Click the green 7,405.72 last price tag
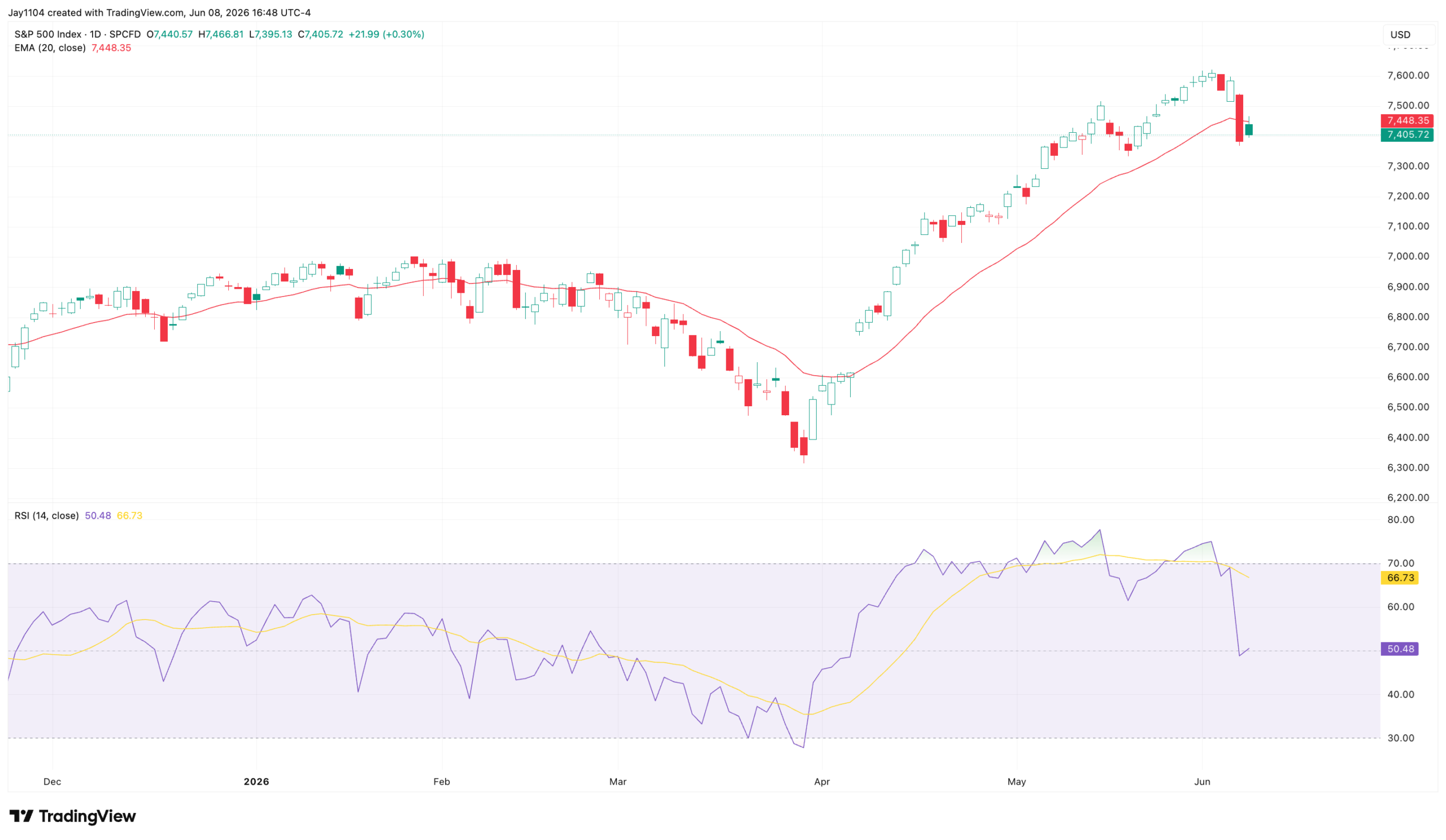The image size is (1446, 840). (x=1407, y=135)
